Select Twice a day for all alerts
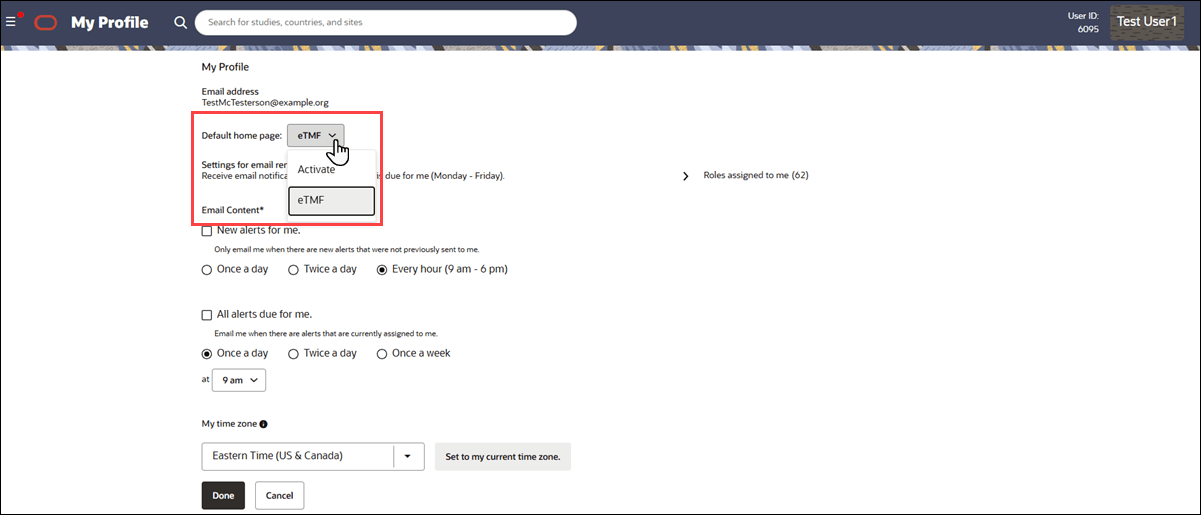1201x515 pixels. pos(293,353)
